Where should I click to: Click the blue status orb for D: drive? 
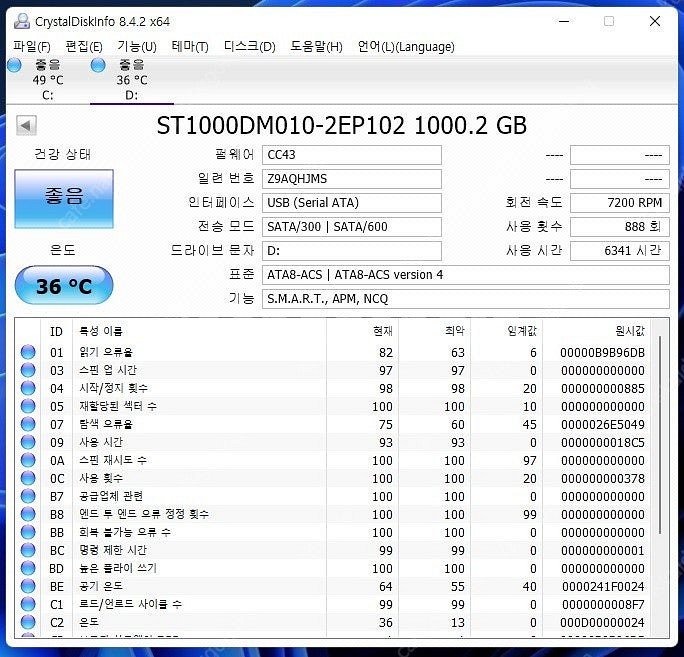[x=98, y=65]
